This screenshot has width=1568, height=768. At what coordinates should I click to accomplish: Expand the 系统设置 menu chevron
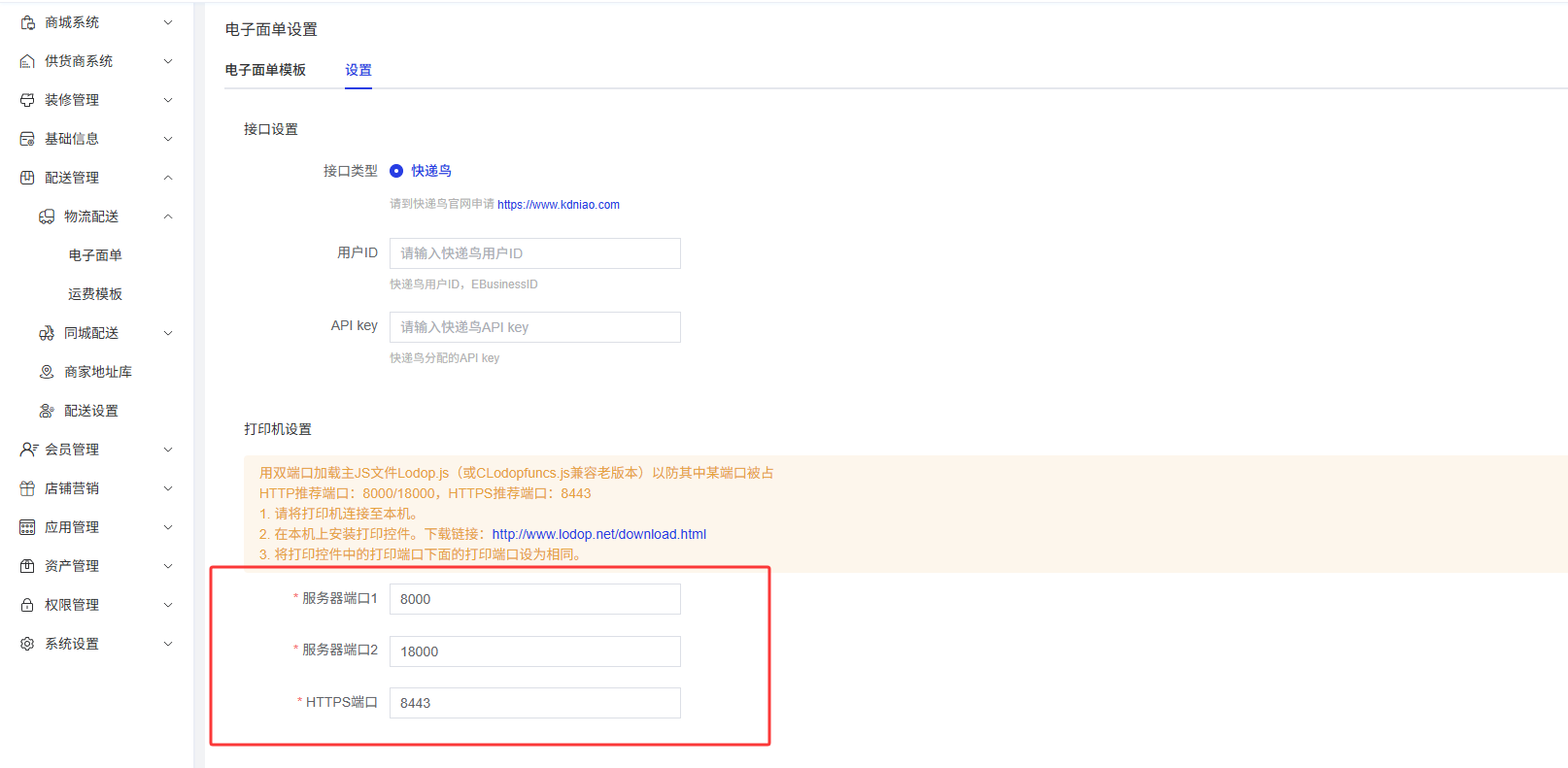point(168,644)
